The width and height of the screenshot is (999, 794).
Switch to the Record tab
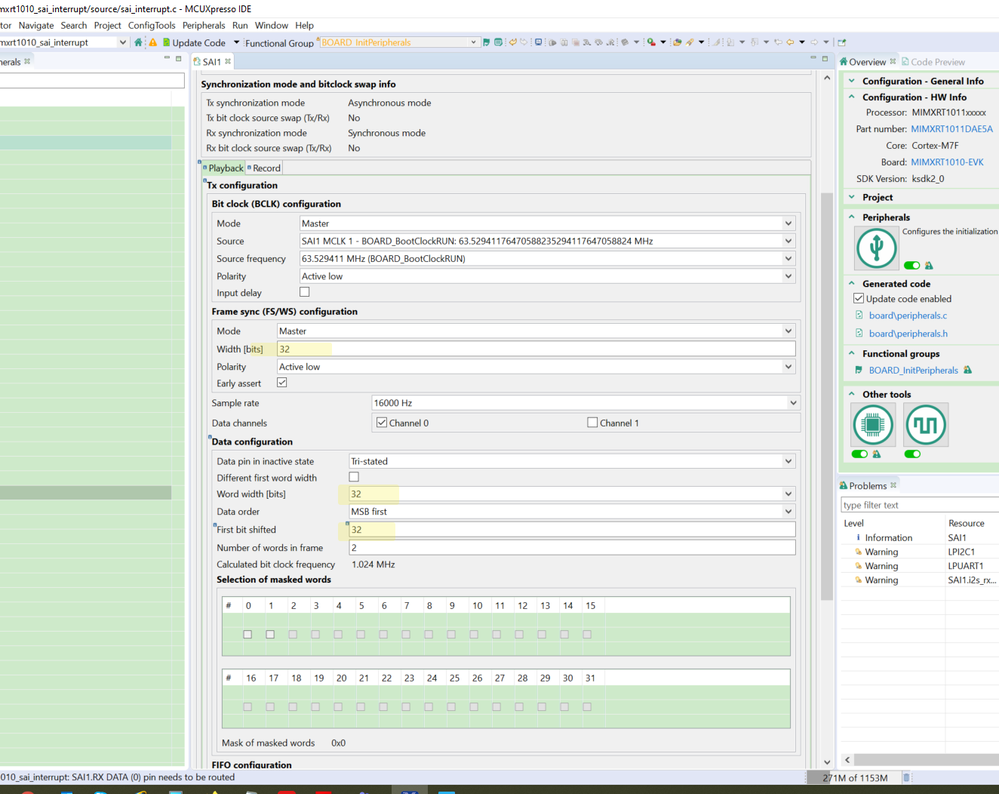(265, 168)
